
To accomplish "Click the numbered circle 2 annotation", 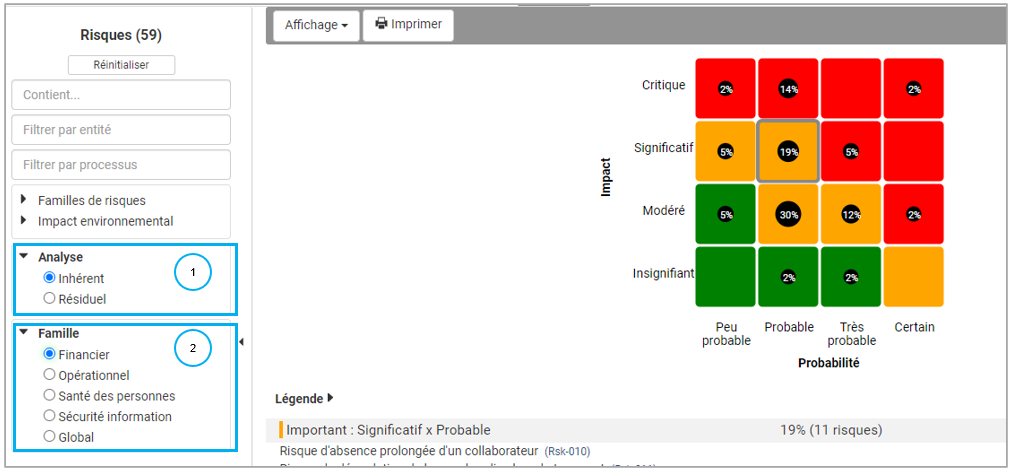I will pos(193,348).
